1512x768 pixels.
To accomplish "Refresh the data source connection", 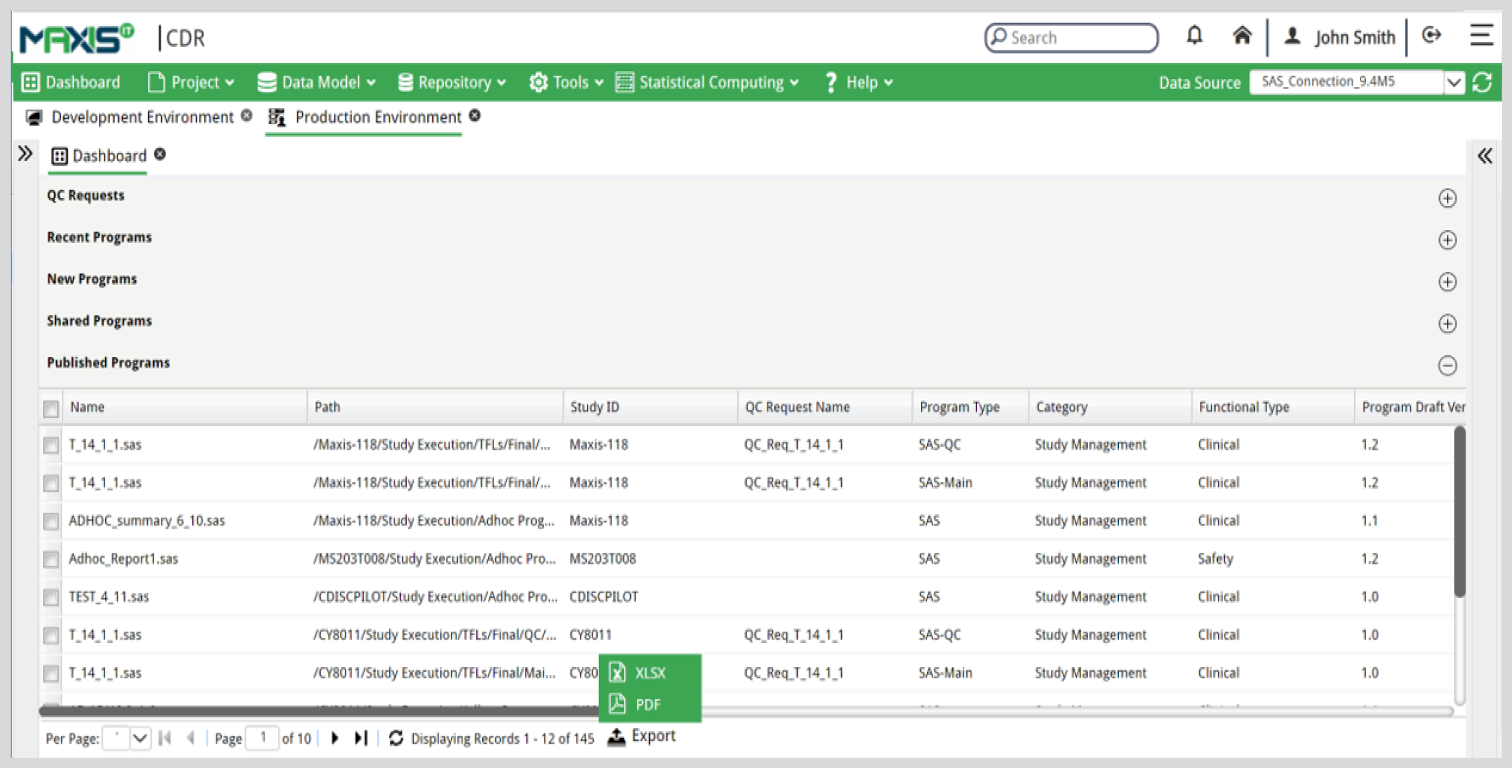I will [x=1482, y=83].
